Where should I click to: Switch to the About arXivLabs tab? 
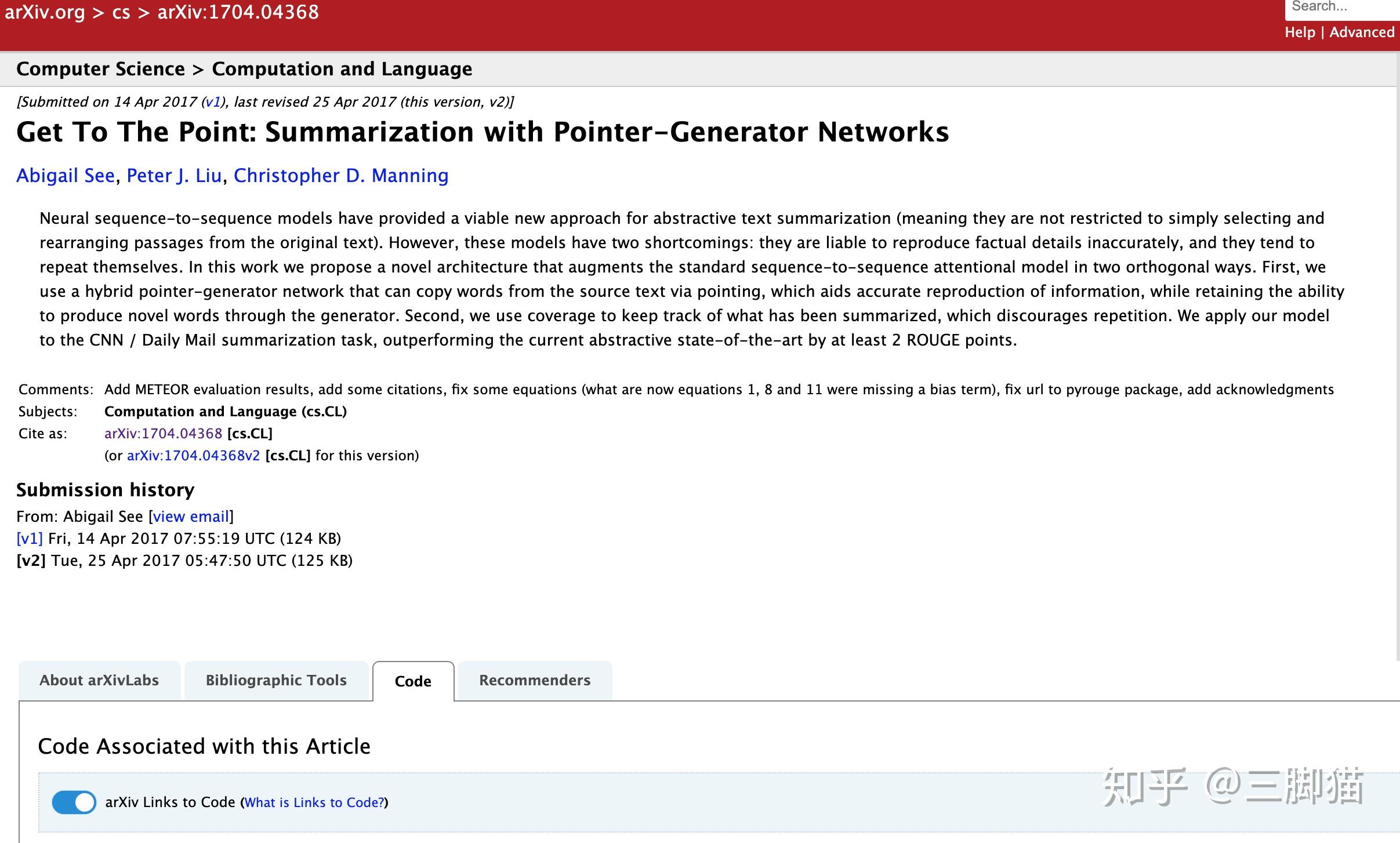[x=99, y=680]
